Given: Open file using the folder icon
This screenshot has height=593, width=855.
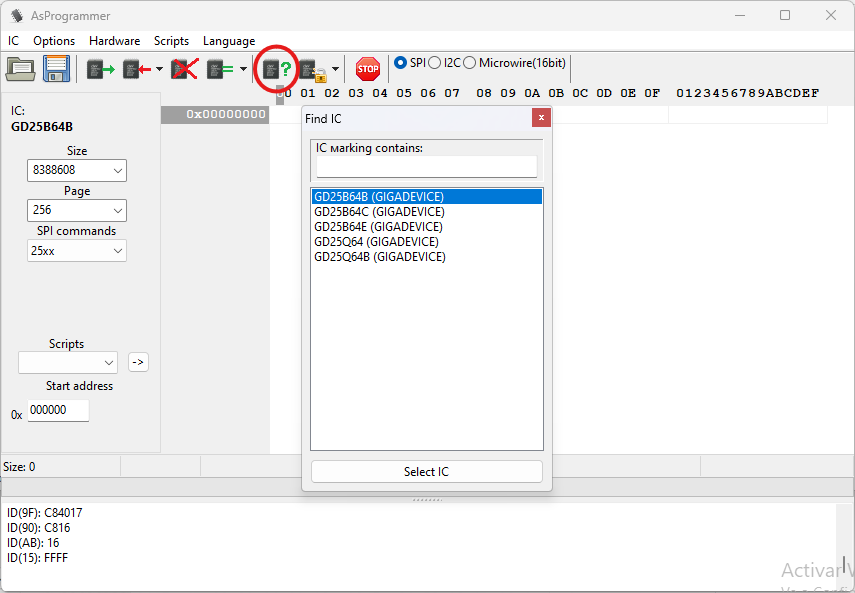Looking at the screenshot, I should point(20,69).
